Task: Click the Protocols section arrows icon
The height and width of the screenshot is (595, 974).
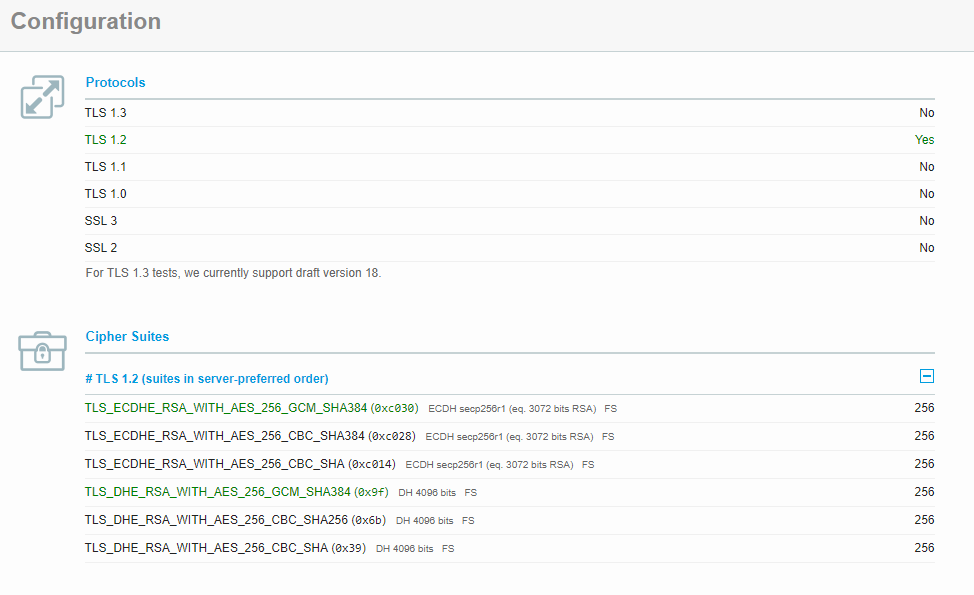Action: click(x=42, y=97)
